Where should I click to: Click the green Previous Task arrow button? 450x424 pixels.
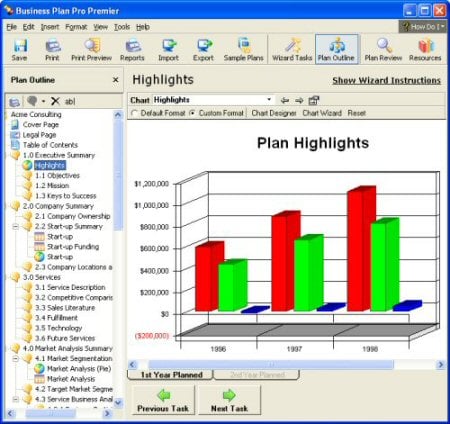(163, 400)
